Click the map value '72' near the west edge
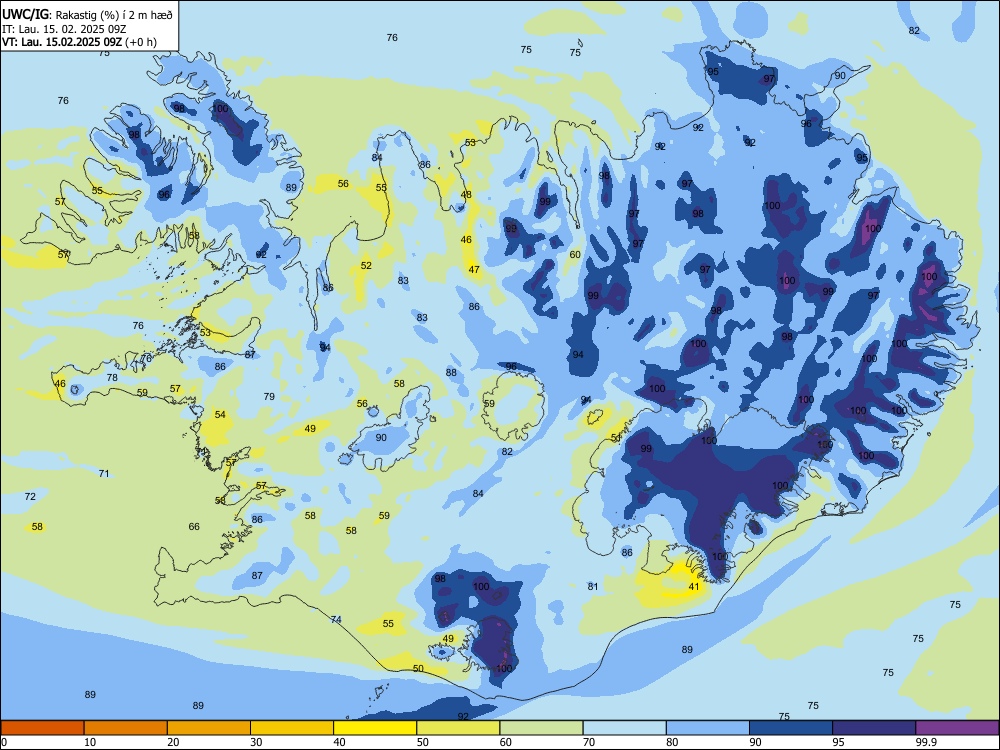 coord(30,496)
